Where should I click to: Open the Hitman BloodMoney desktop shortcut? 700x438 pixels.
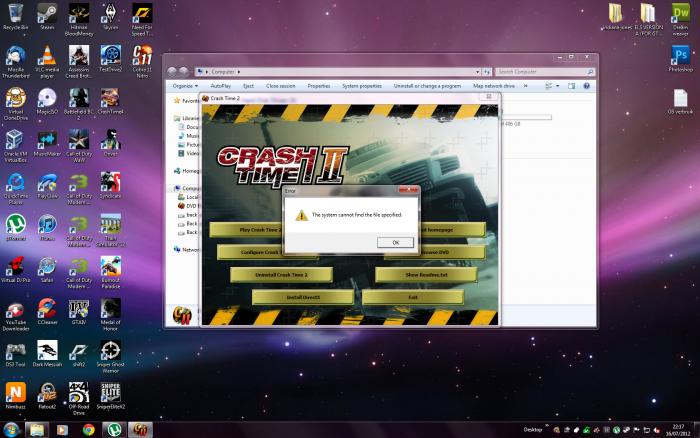pyautogui.click(x=79, y=20)
